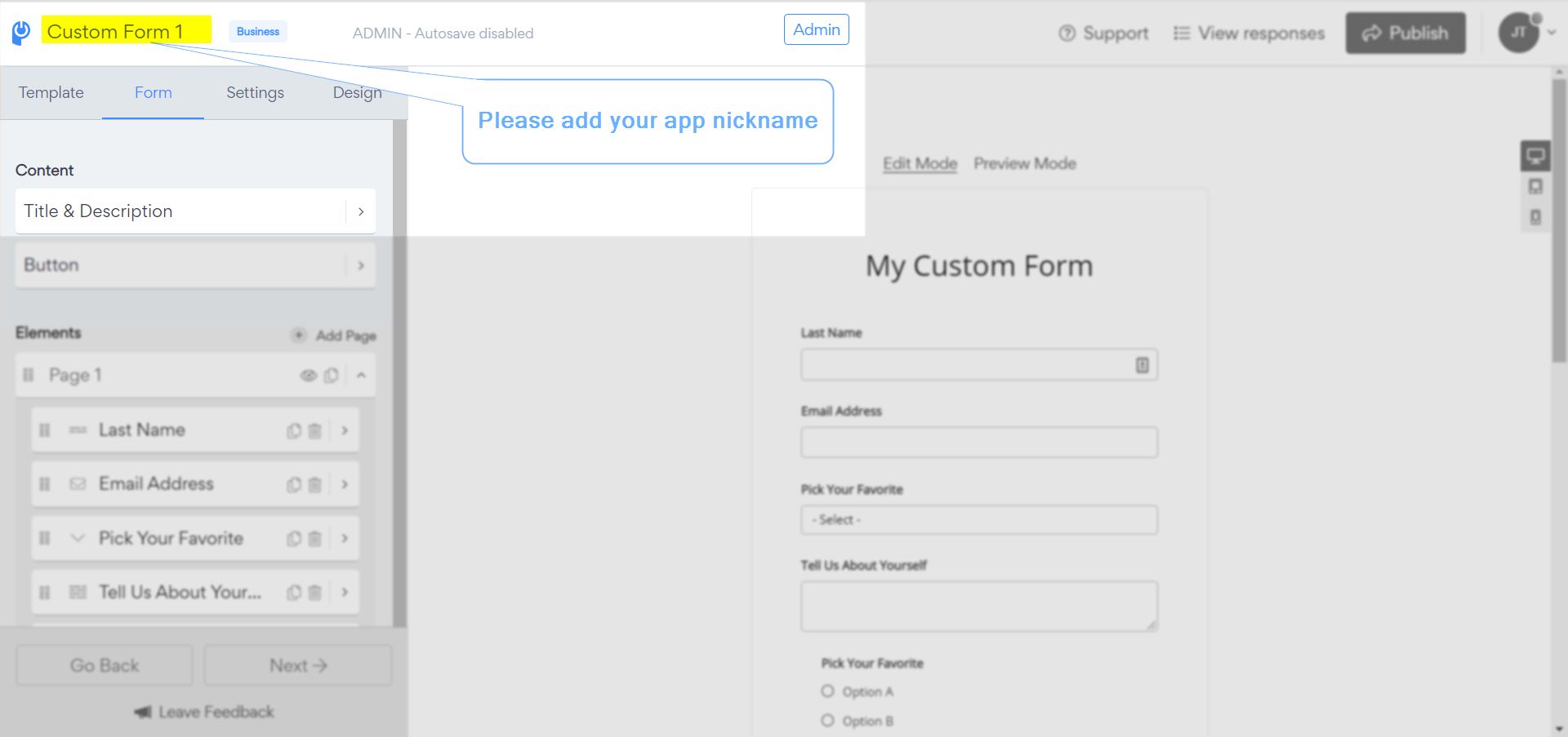Screen dimensions: 1568x737
Task: Delete the Pick Your Favorite element
Action: pos(314,539)
